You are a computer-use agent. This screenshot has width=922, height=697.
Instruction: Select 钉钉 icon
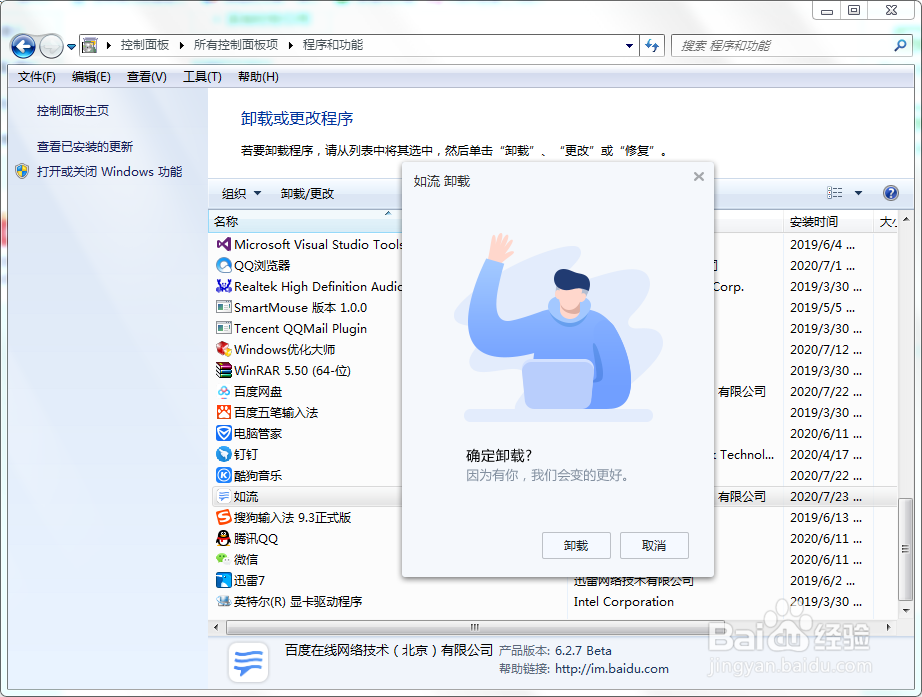click(x=223, y=455)
